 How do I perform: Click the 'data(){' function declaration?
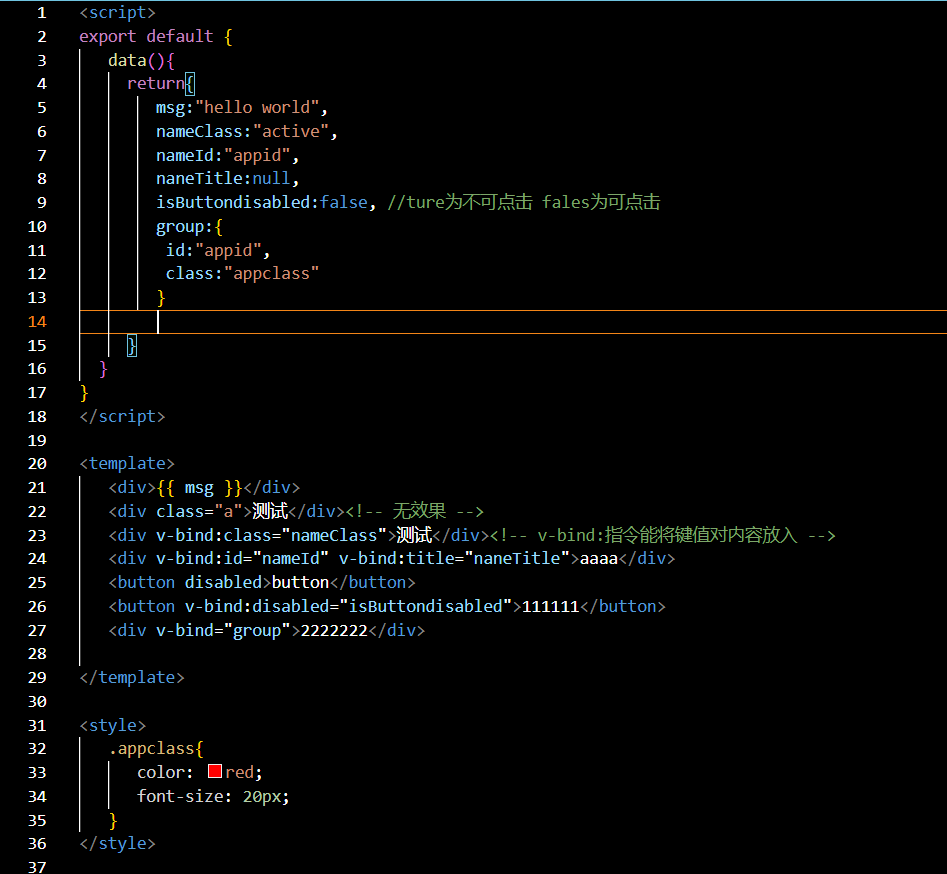click(141, 60)
